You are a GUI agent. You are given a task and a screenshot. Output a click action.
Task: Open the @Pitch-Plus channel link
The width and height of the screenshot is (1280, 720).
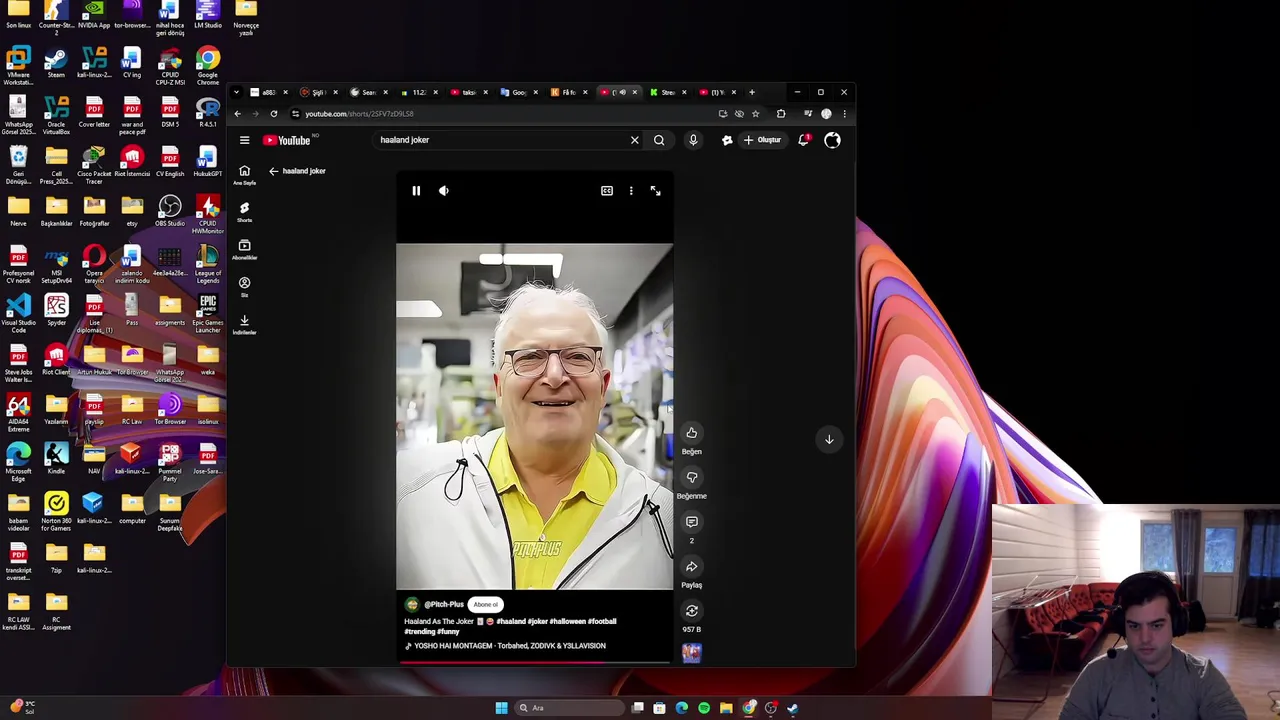pyautogui.click(x=444, y=604)
